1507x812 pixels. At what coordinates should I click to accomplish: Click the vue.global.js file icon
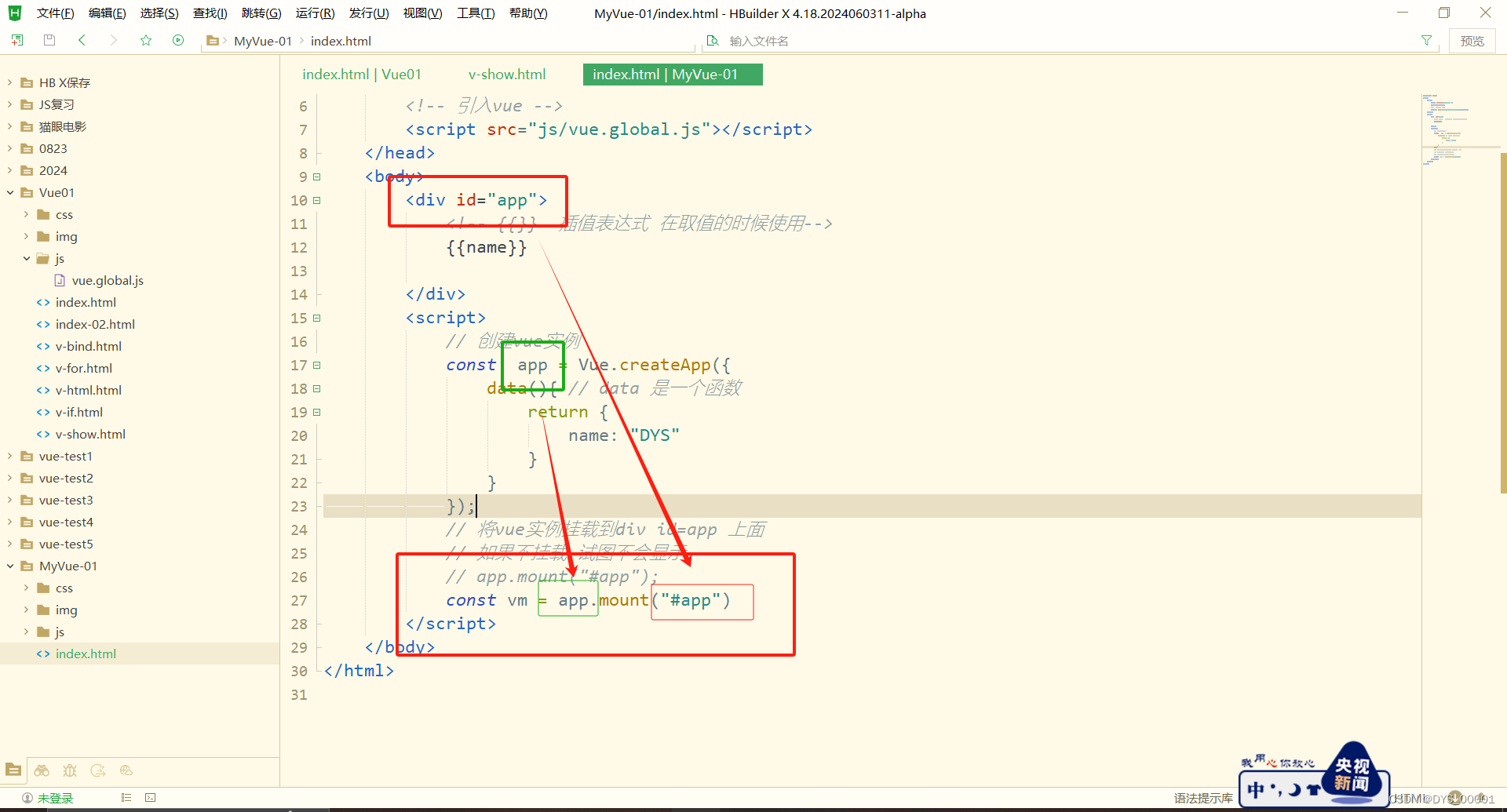coord(60,280)
